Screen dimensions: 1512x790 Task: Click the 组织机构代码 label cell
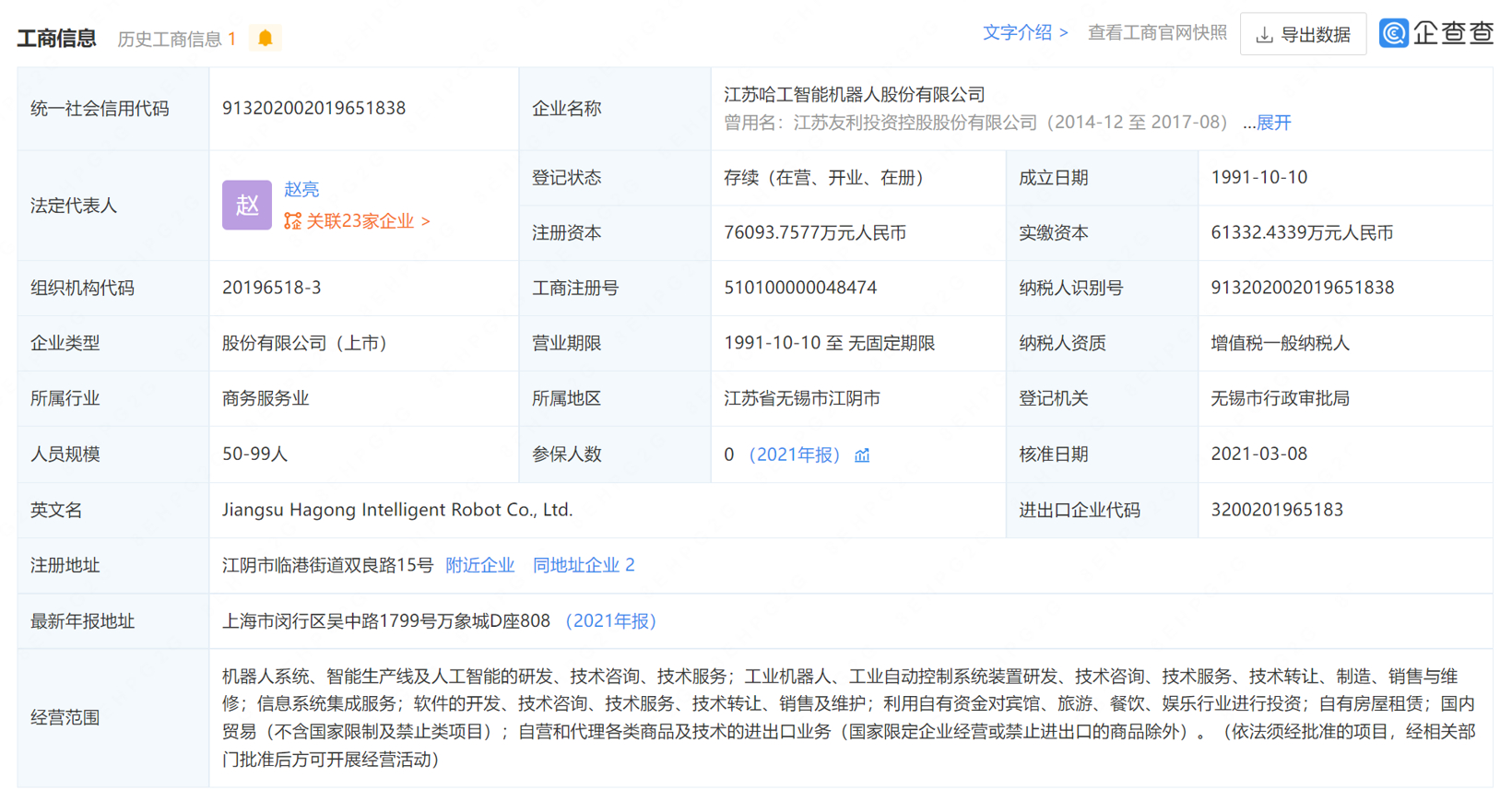[x=113, y=289]
